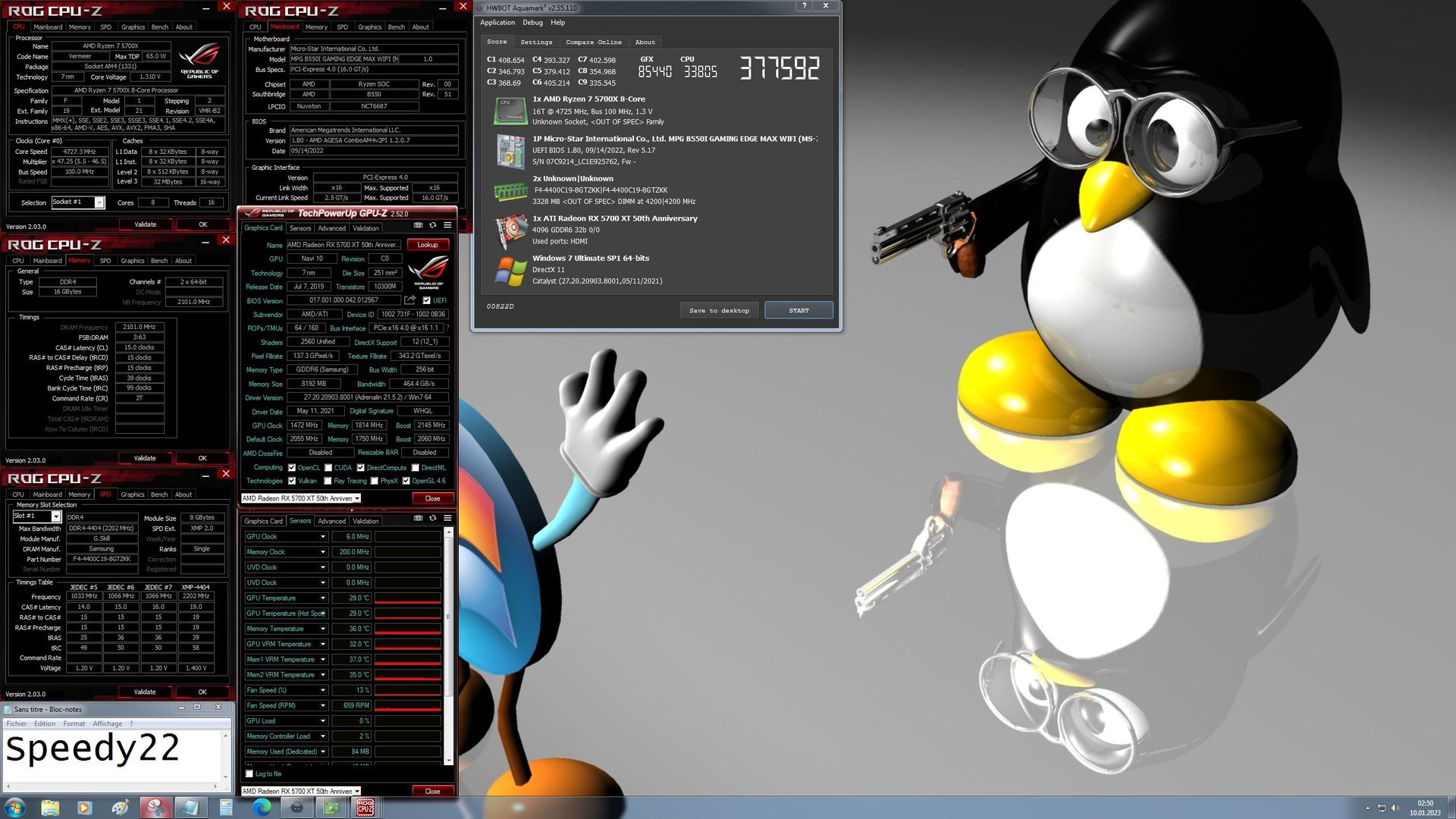Image resolution: width=1456 pixels, height=819 pixels.
Task: Open Windows Media Player from the taskbar
Action: pyautogui.click(x=85, y=808)
